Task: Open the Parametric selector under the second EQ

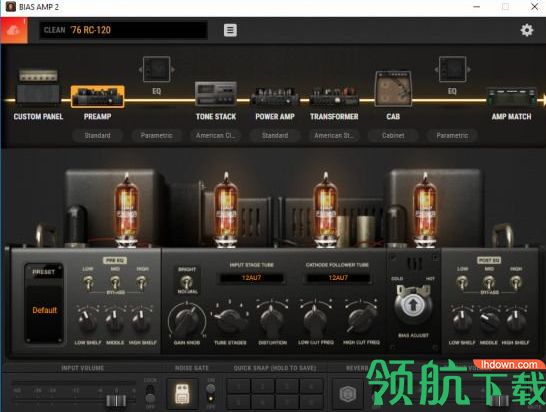Action: pyautogui.click(x=452, y=135)
